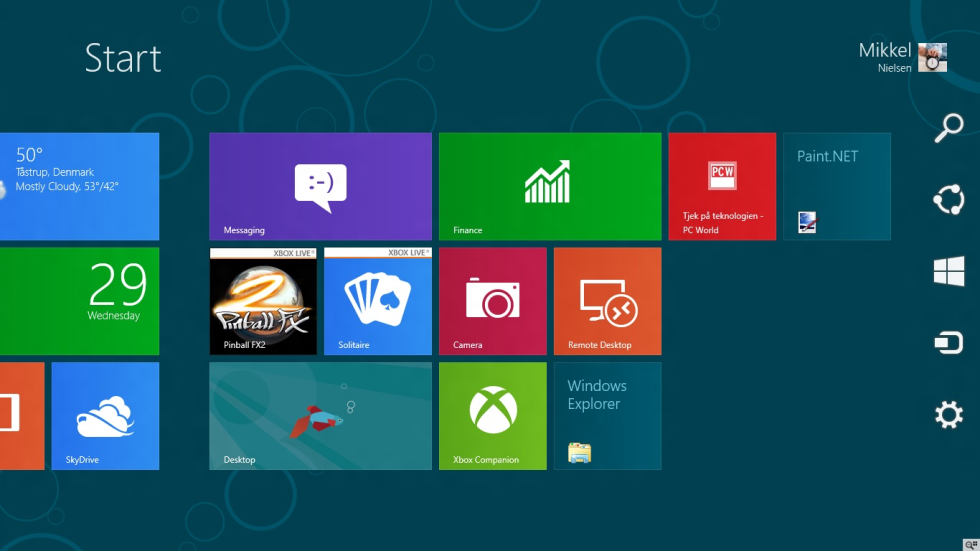Open the Desktop tile
This screenshot has height=551, width=980.
[x=320, y=416]
